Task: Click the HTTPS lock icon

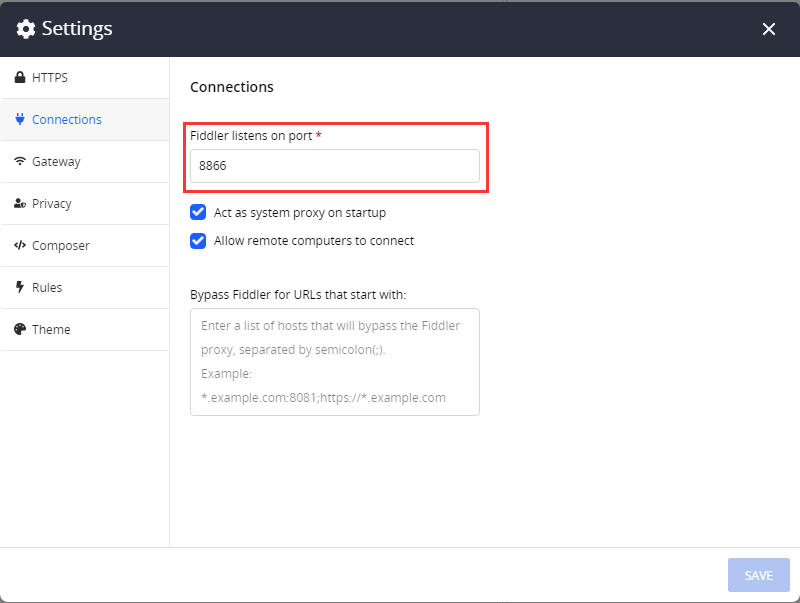Action: 20,78
